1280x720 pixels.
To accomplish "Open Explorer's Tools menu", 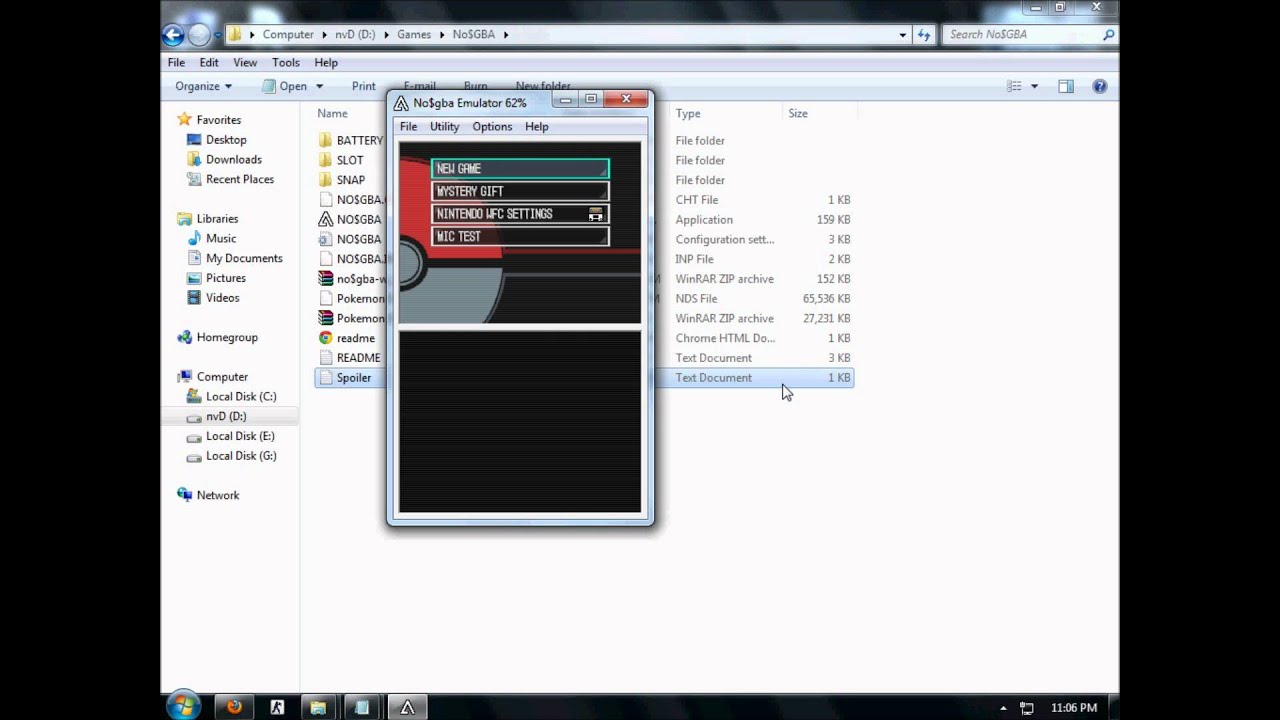I will coord(285,62).
